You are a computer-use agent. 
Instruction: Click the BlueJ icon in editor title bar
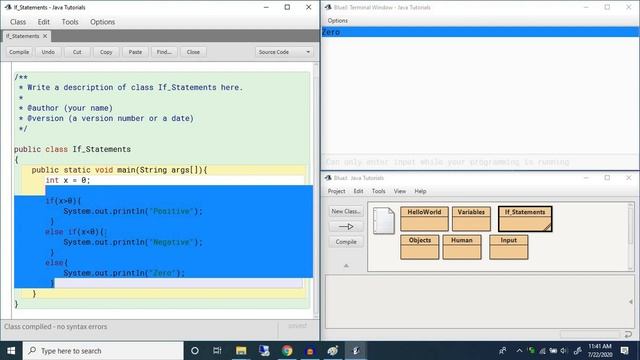coord(8,7)
